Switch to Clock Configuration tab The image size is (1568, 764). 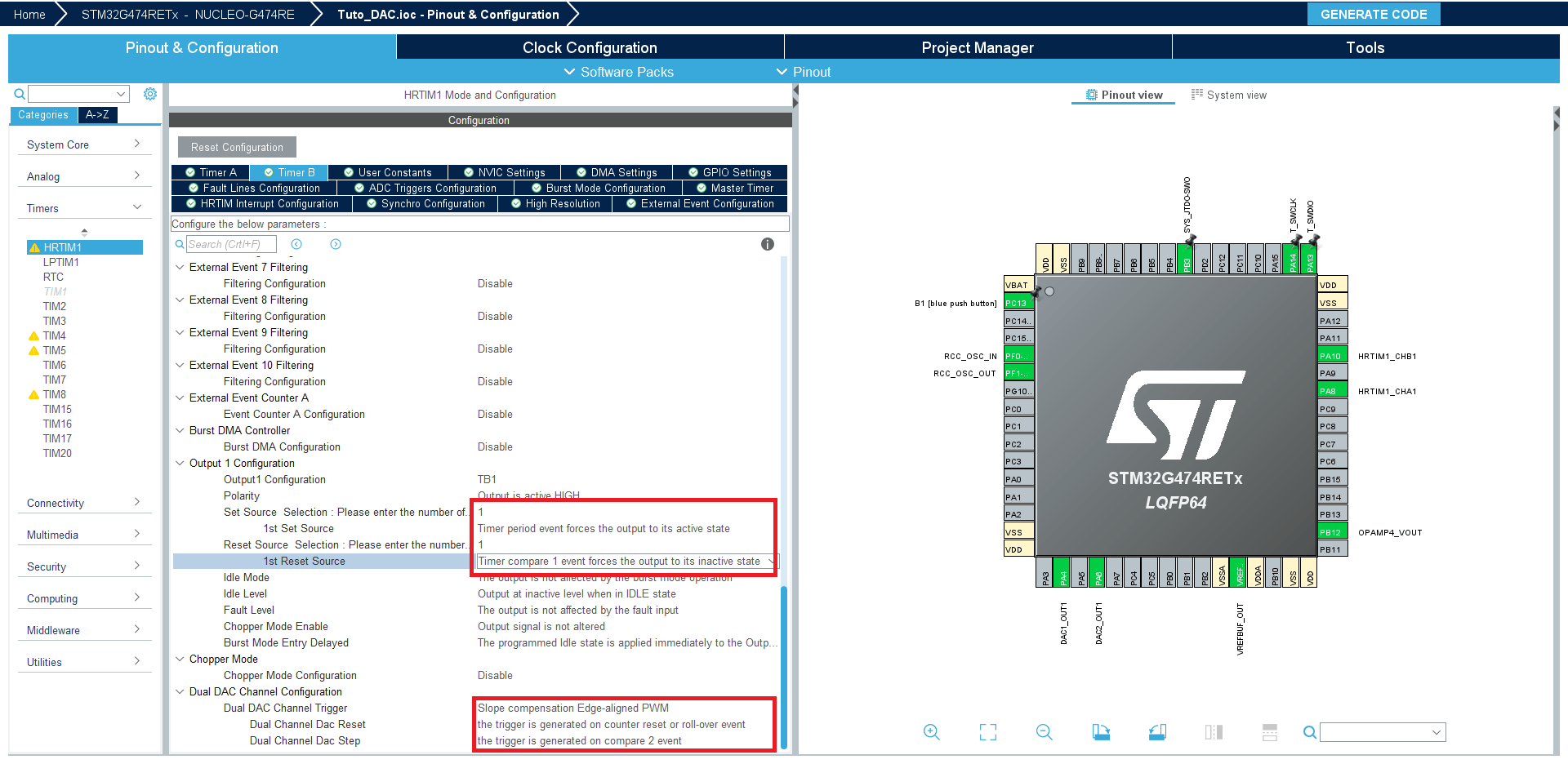(x=590, y=47)
